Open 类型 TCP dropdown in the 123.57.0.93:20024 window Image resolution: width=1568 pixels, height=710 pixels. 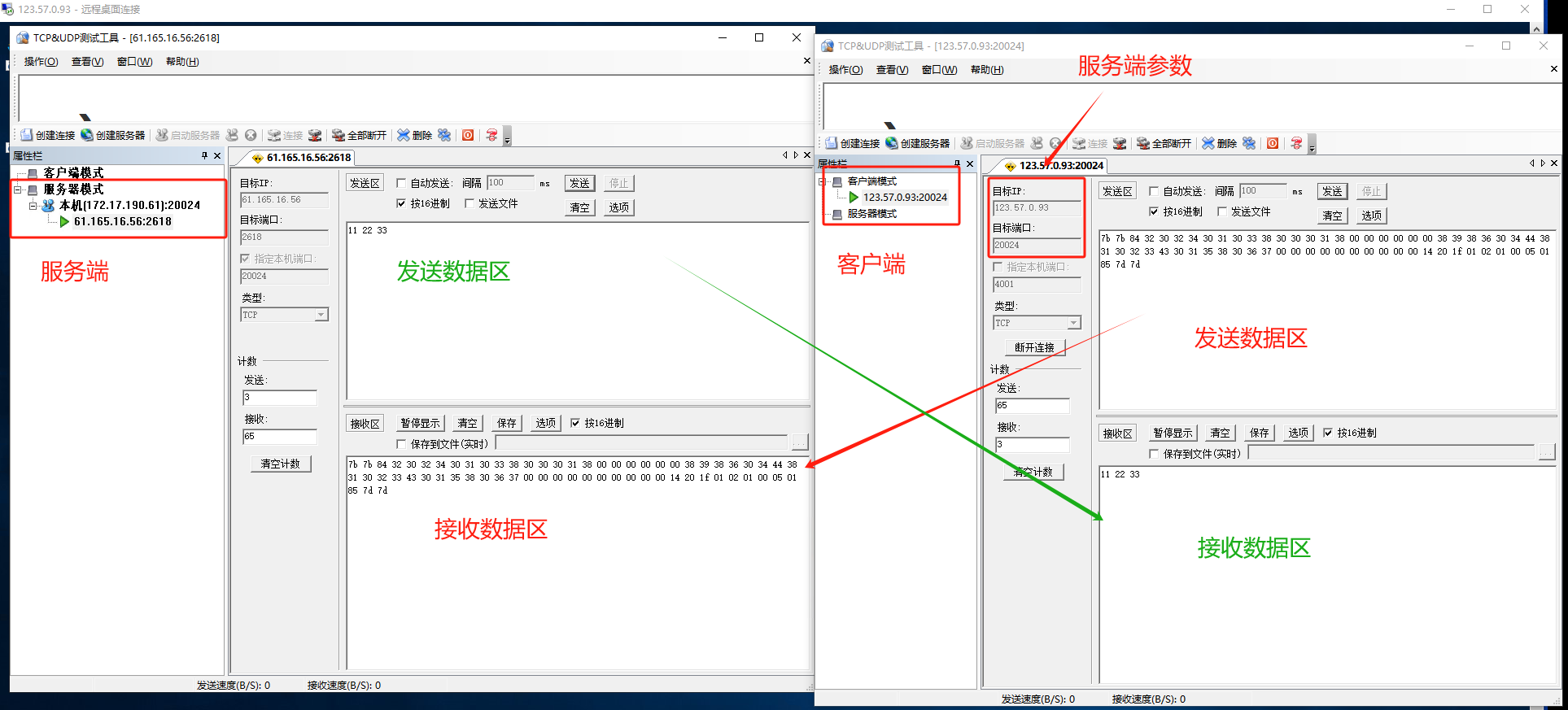coord(1073,323)
